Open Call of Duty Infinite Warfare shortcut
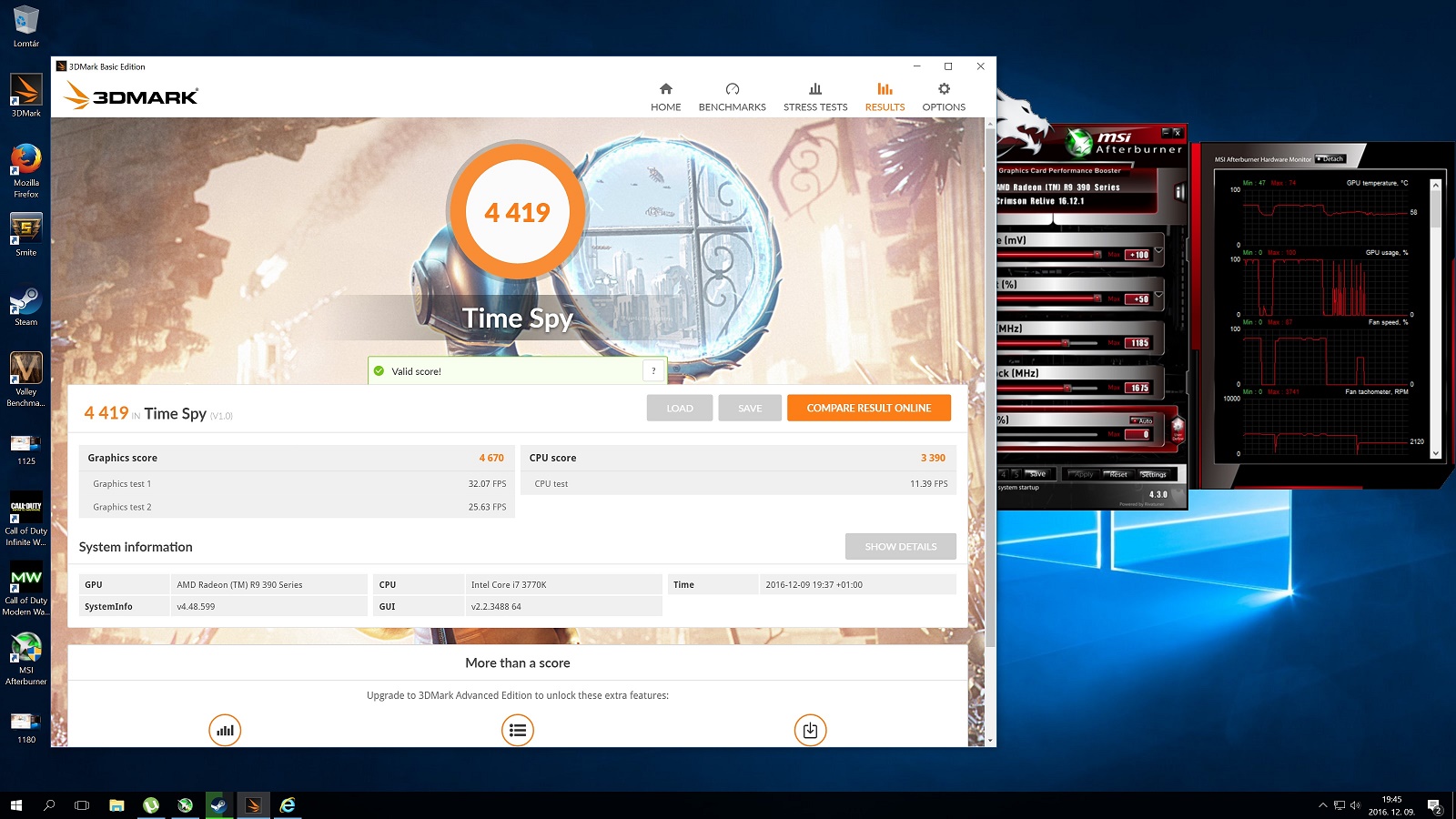The image size is (1456, 819). coord(26,519)
